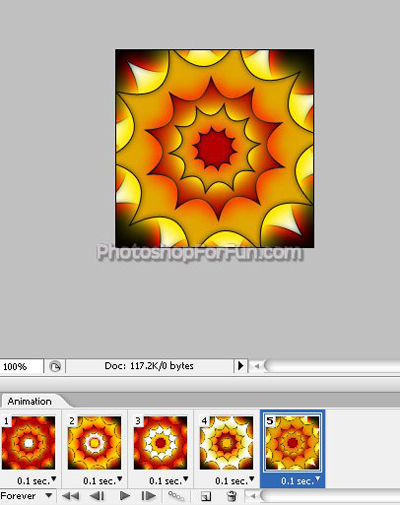Duplicate the selected frame
The height and width of the screenshot is (505, 400).
[x=206, y=497]
